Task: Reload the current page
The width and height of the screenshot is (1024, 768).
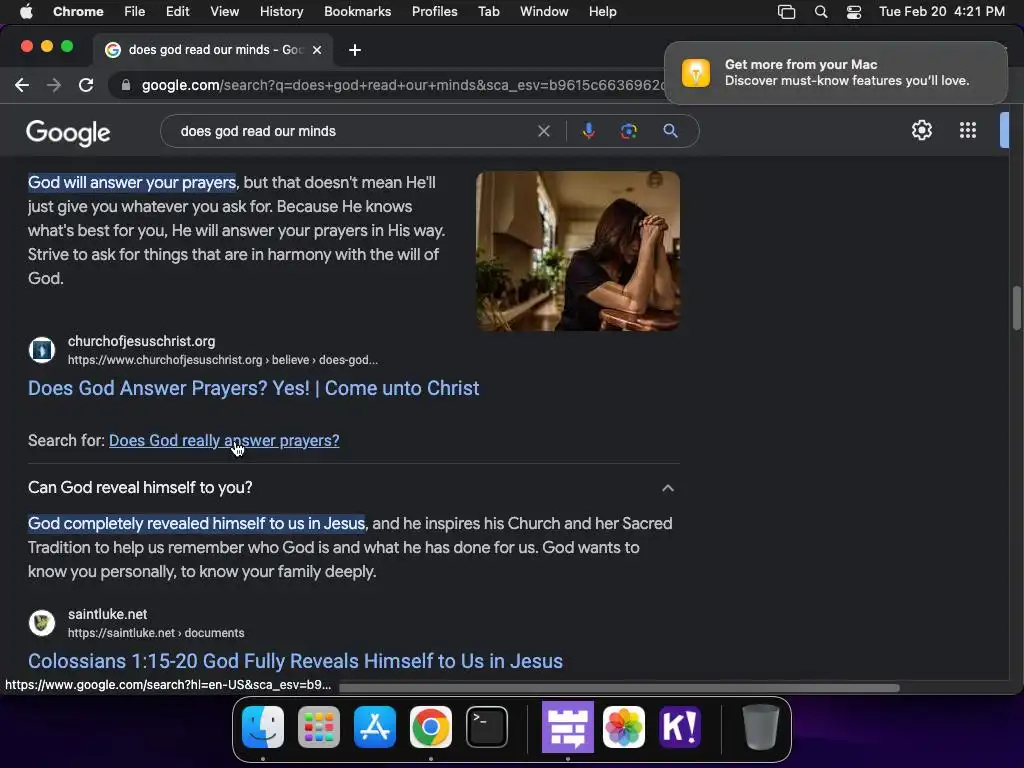Action: tap(86, 85)
